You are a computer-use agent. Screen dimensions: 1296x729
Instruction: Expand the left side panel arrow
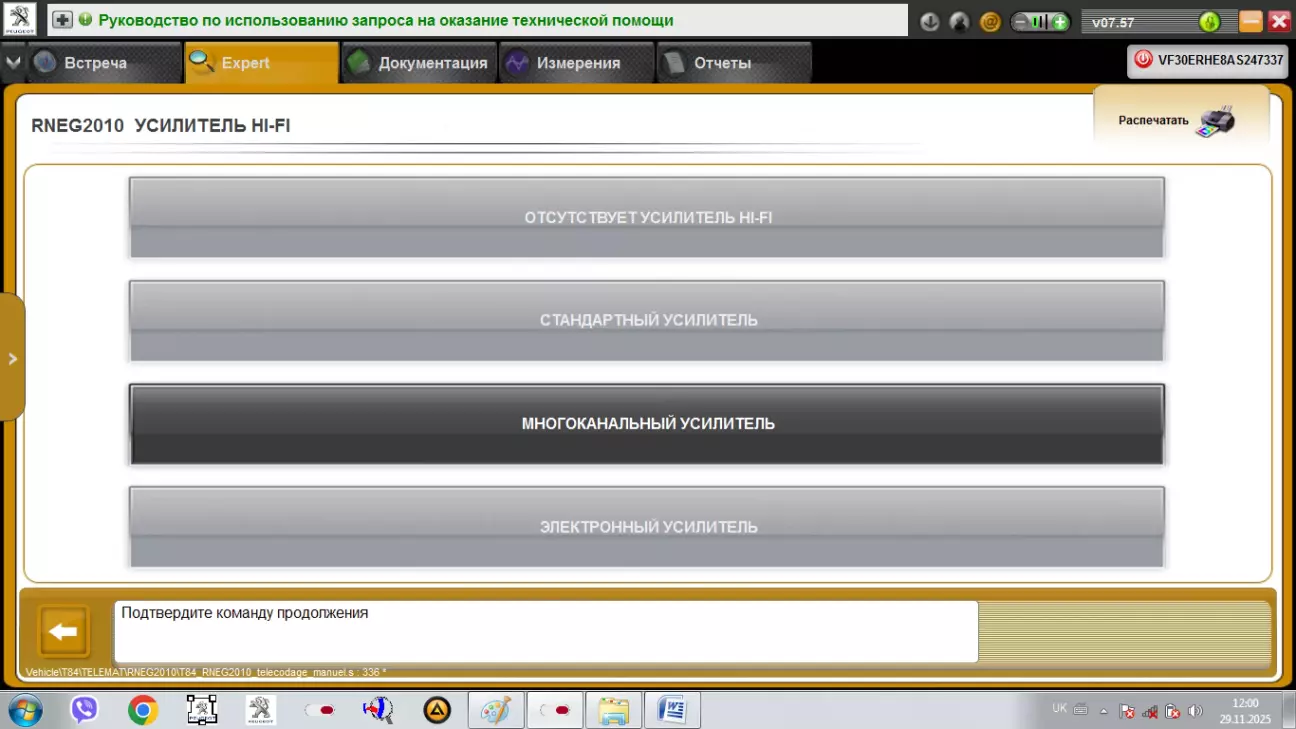tap(12, 358)
